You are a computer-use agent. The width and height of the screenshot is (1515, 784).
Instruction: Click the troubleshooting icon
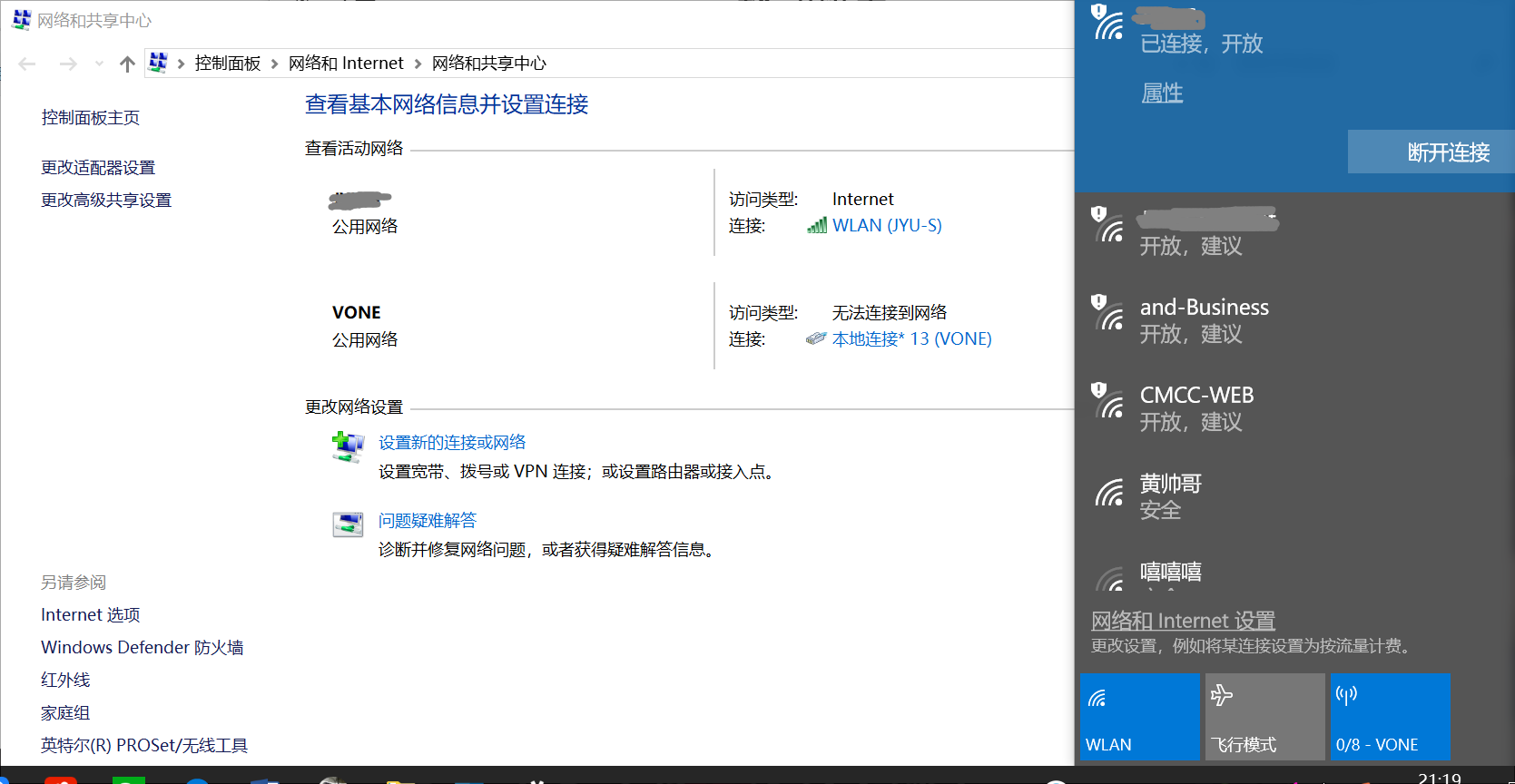[348, 524]
